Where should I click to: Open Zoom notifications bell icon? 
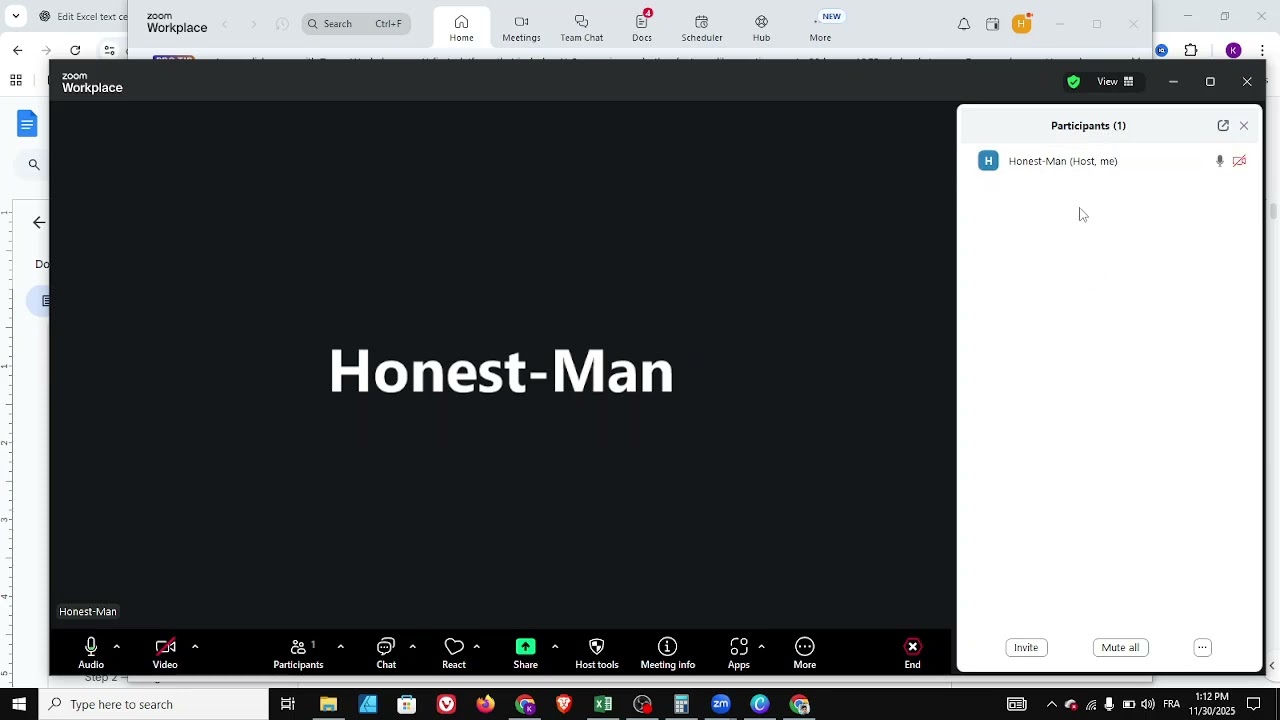[964, 24]
